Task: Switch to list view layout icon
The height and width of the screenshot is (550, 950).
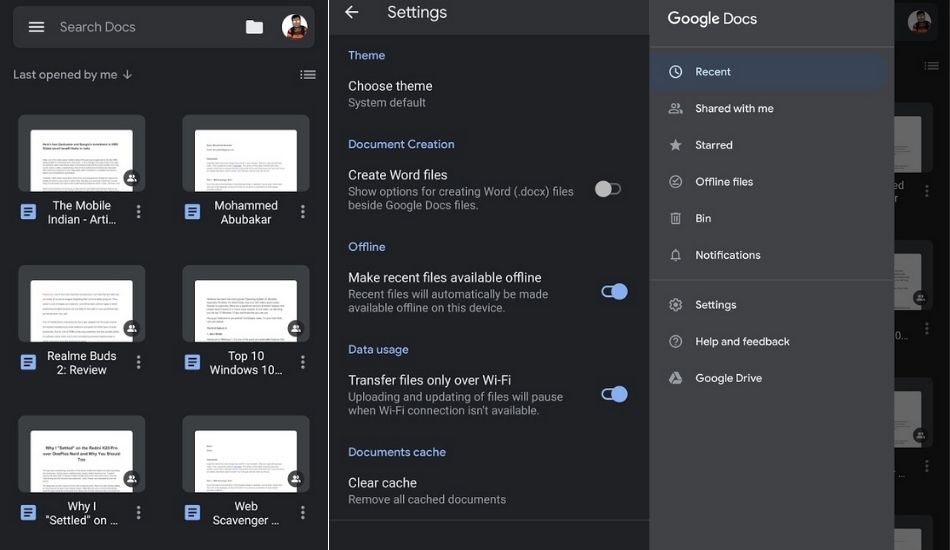Action: click(308, 75)
